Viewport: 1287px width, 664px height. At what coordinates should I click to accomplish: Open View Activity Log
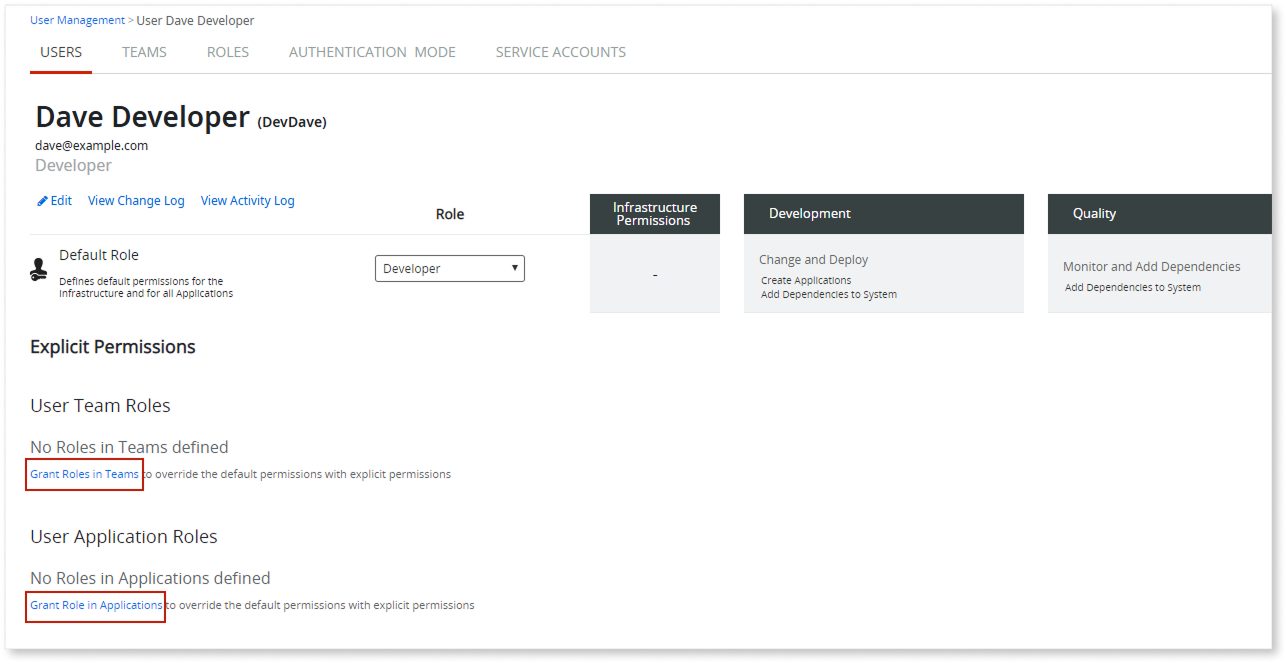pos(247,200)
